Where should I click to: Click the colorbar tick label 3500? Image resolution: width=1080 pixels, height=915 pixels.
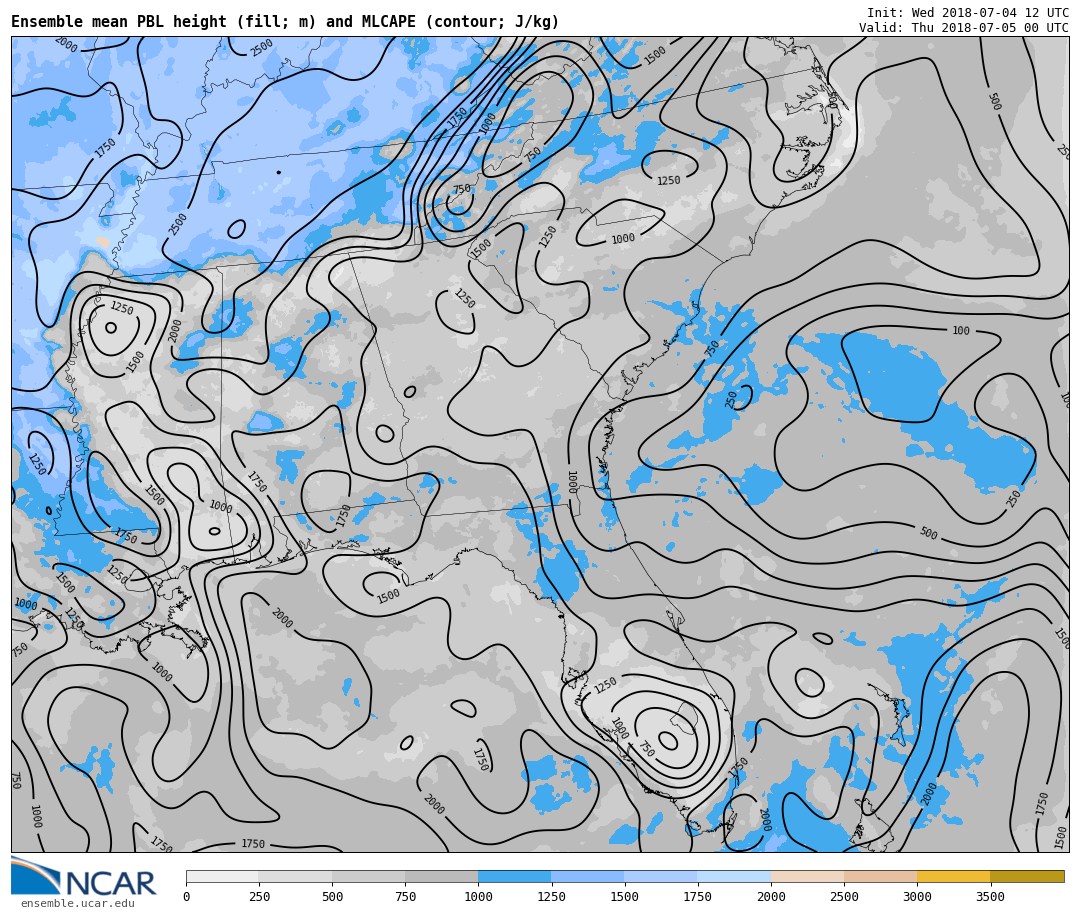(x=990, y=897)
